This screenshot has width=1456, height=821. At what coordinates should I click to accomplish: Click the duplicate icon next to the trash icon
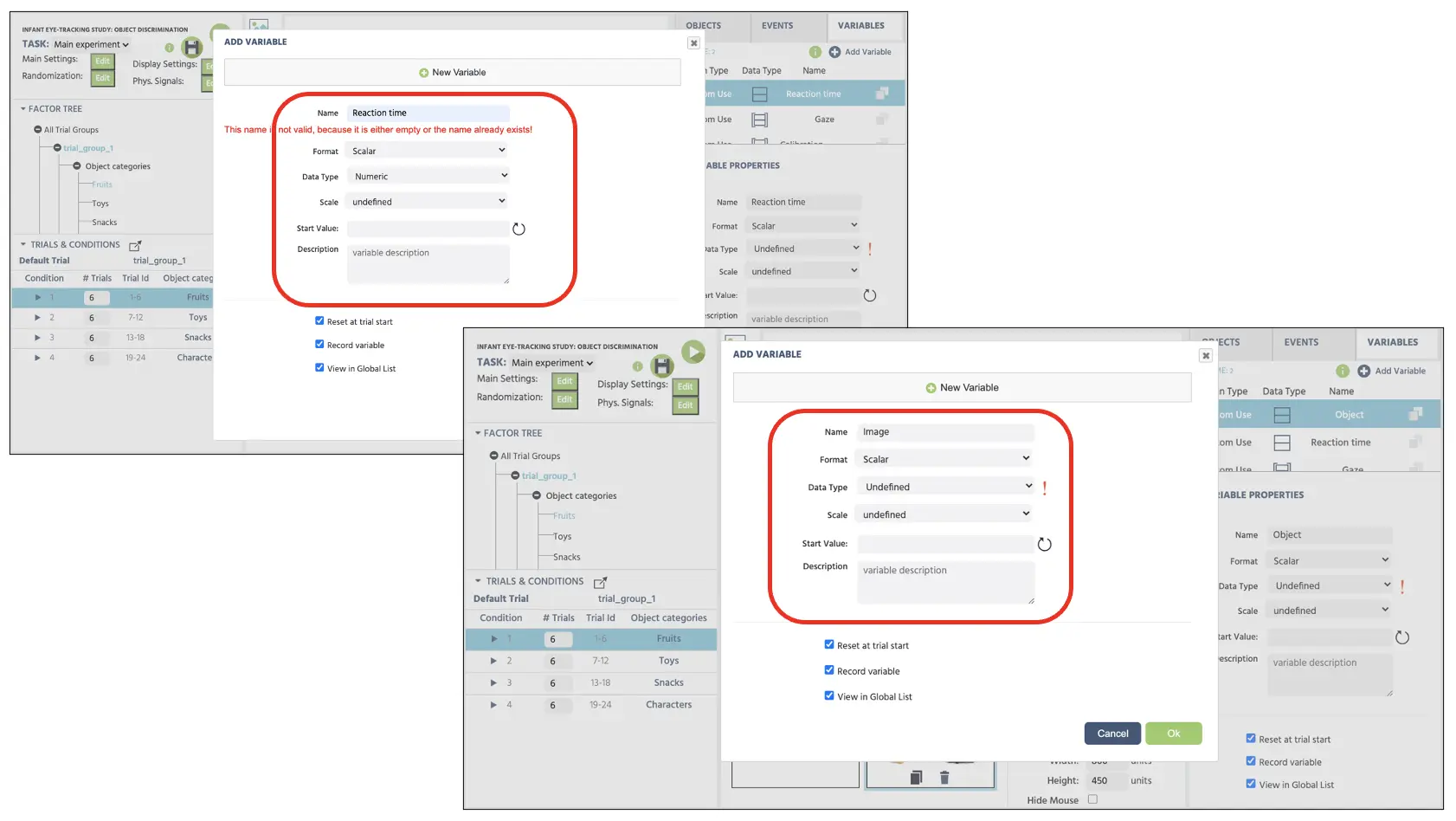point(916,778)
